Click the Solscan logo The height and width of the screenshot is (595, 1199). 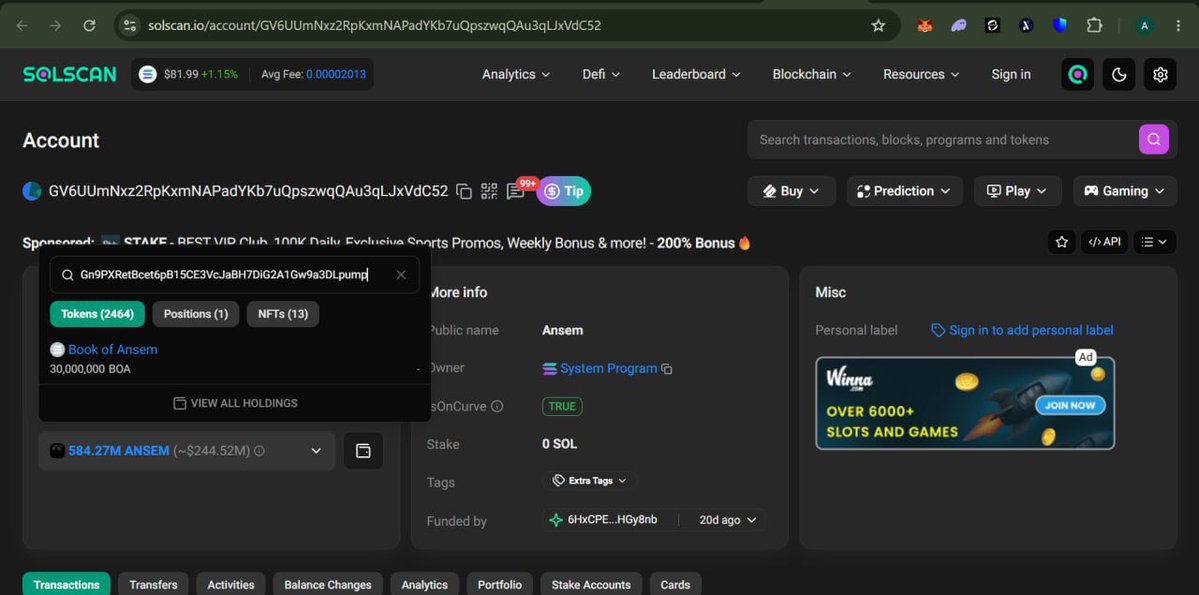[70, 74]
